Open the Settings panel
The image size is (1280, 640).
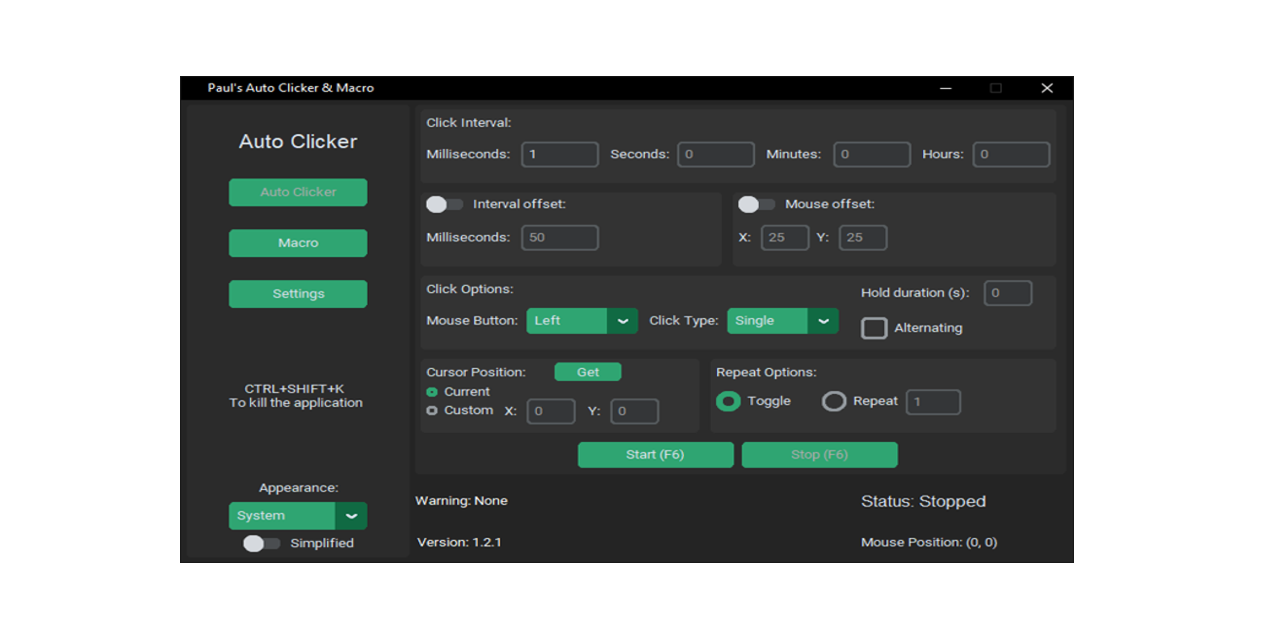click(x=298, y=293)
